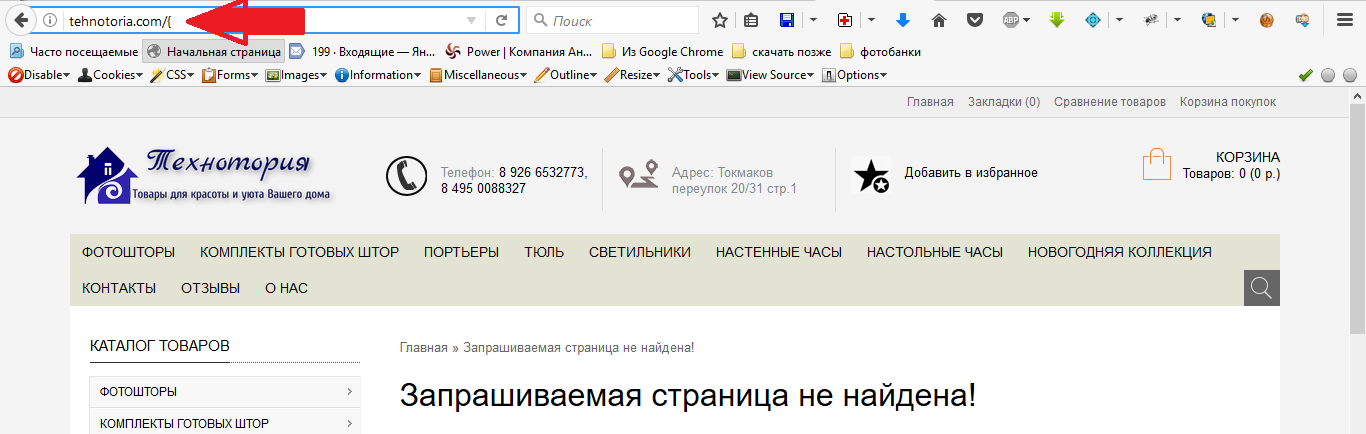The height and width of the screenshot is (434, 1366).
Task: Open the Часто посещаемые bookmark
Action: click(74, 51)
